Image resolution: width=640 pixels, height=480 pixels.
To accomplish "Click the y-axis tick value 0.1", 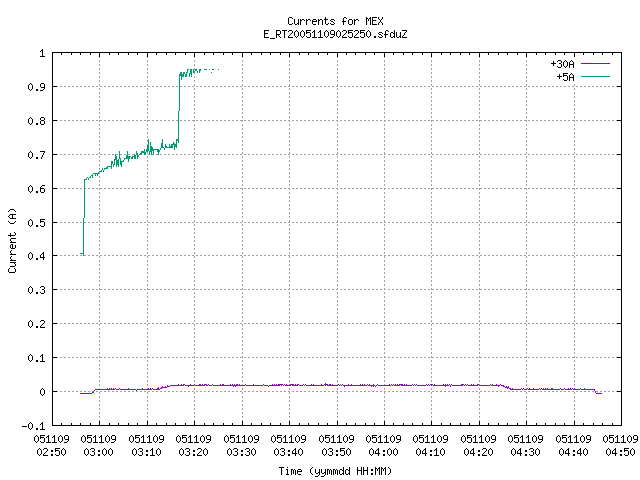I will point(36,358).
